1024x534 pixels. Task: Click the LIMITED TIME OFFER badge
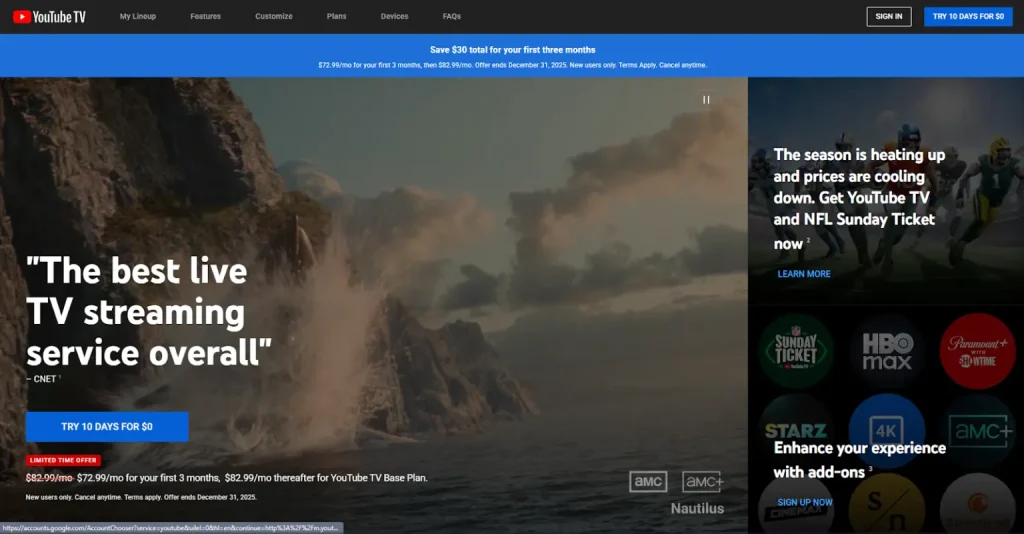[63, 460]
